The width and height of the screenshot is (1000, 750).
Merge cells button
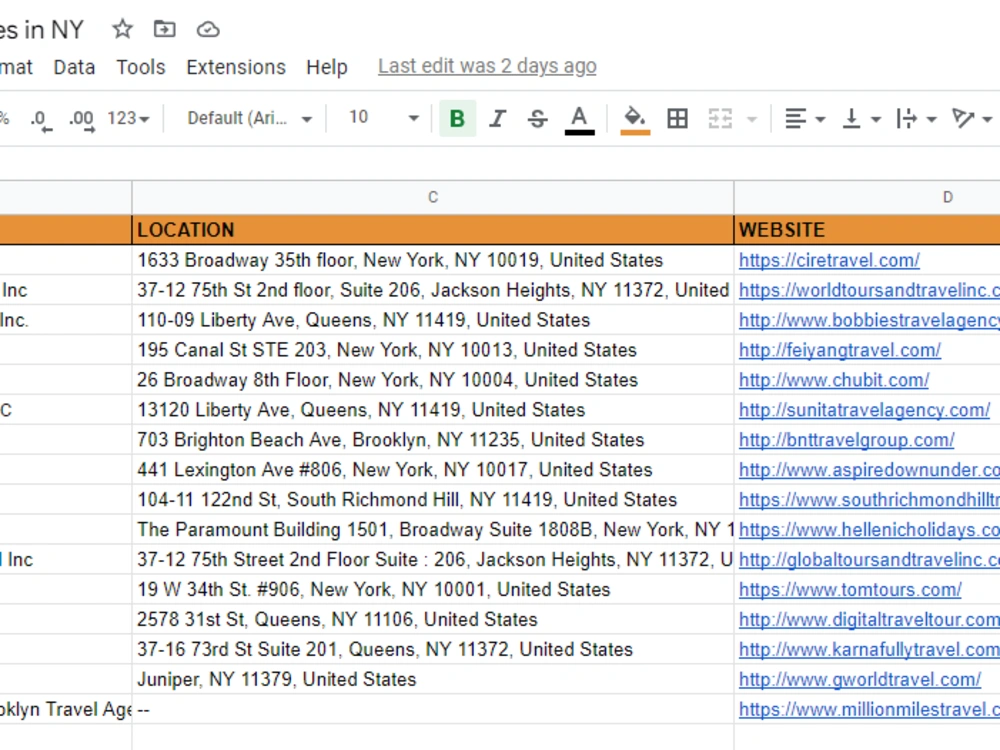[720, 119]
